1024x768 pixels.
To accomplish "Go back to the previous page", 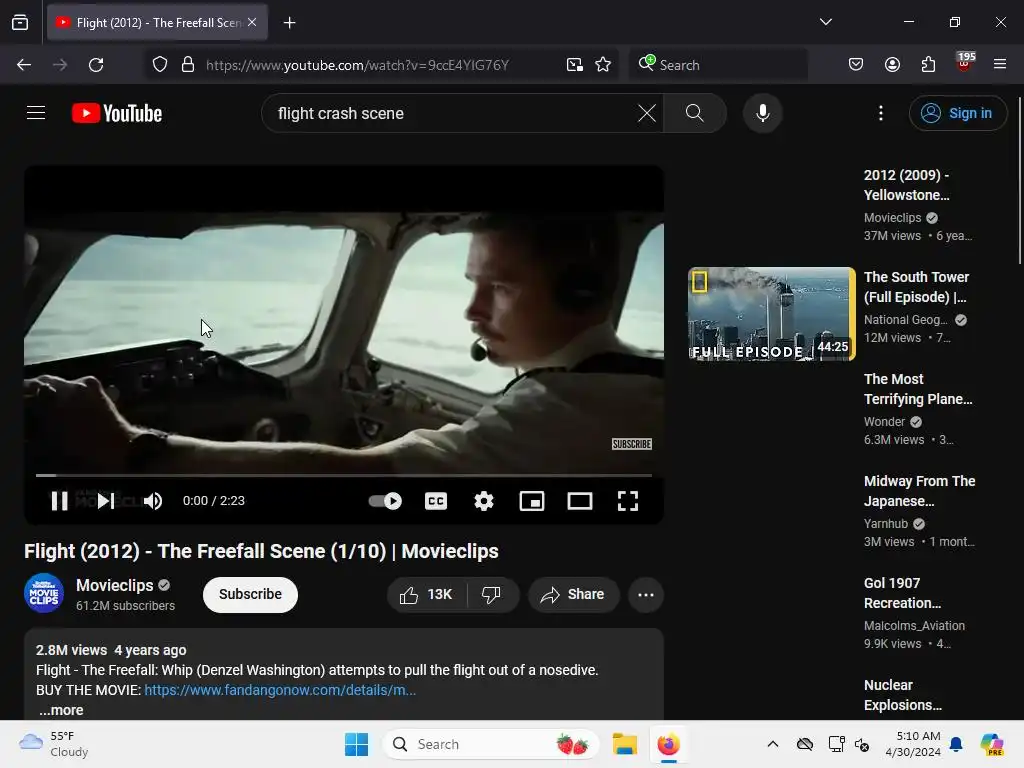I will pos(24,65).
